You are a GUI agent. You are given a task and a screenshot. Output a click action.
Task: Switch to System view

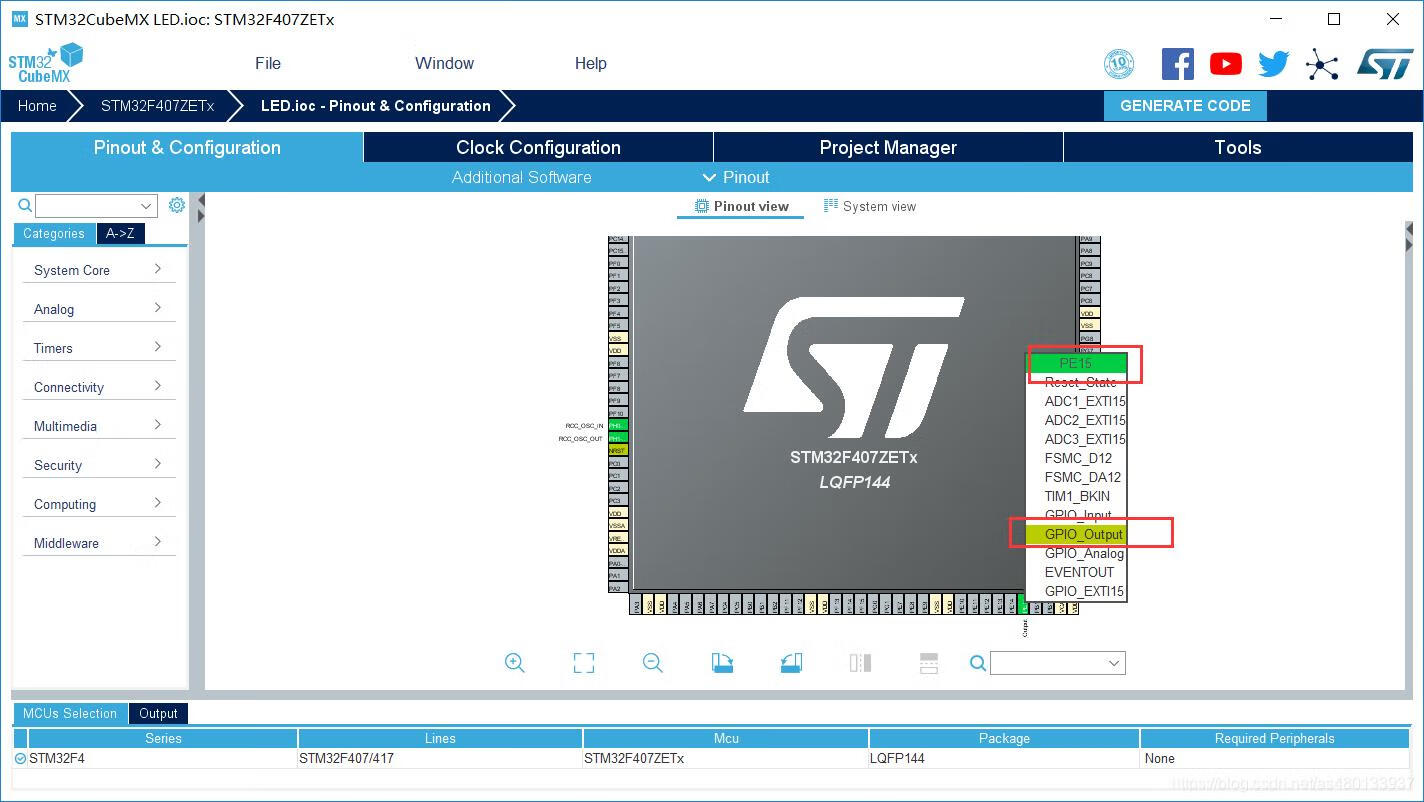(x=869, y=206)
